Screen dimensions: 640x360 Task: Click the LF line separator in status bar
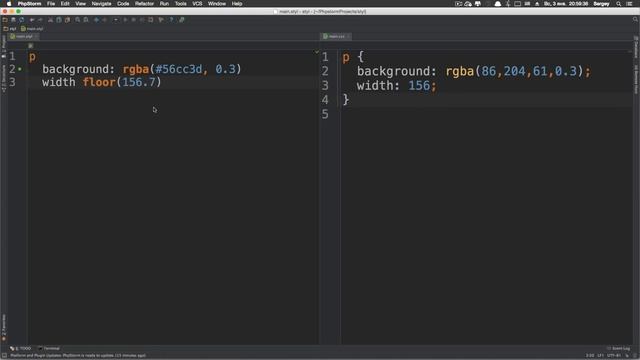600,356
